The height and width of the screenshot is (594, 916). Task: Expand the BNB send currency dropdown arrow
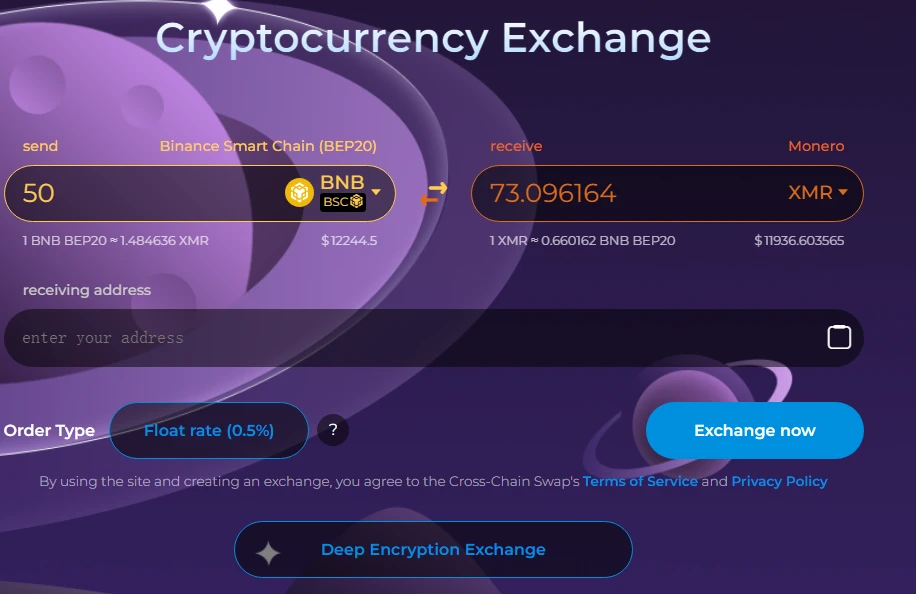tap(376, 192)
